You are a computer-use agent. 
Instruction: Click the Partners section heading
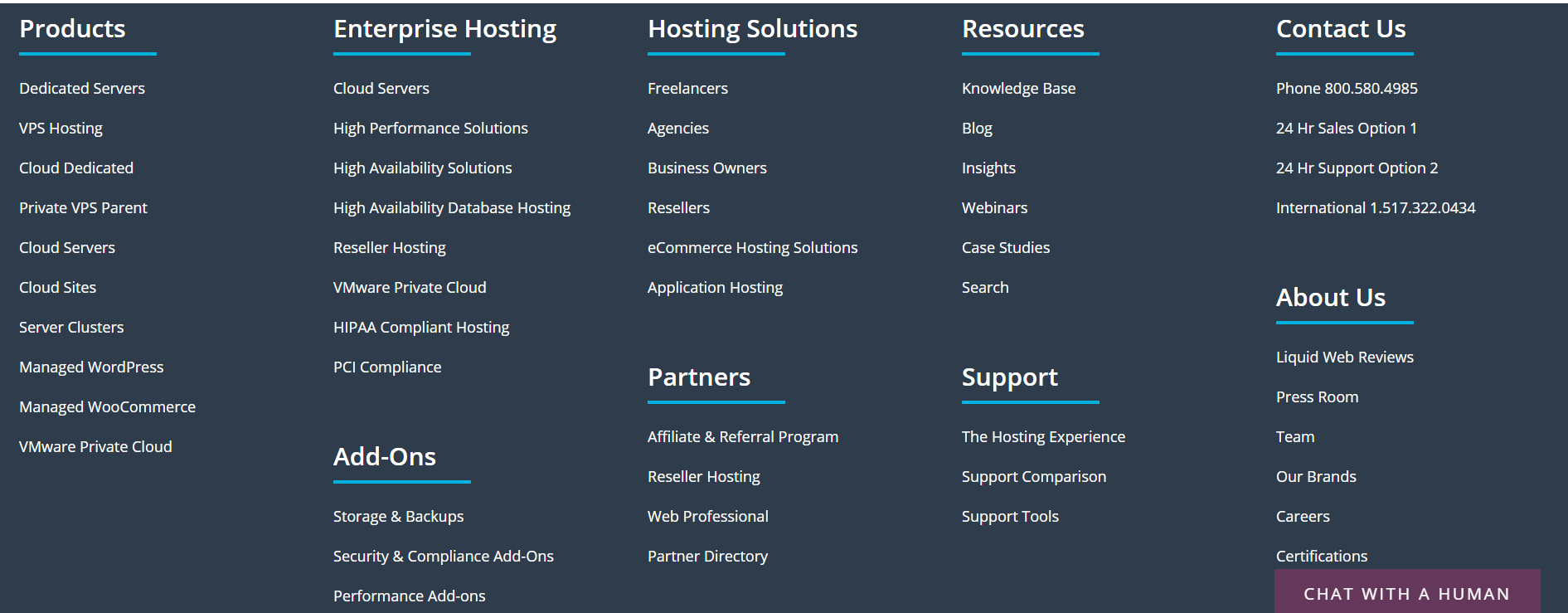(x=699, y=377)
